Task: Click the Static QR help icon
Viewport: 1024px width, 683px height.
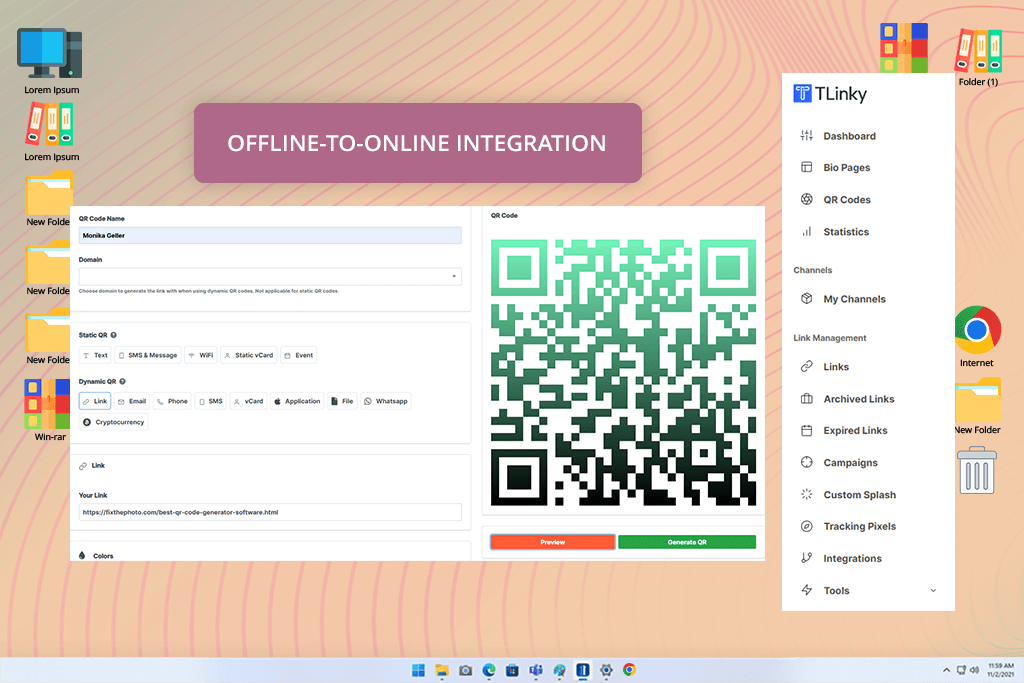Action: point(114,335)
